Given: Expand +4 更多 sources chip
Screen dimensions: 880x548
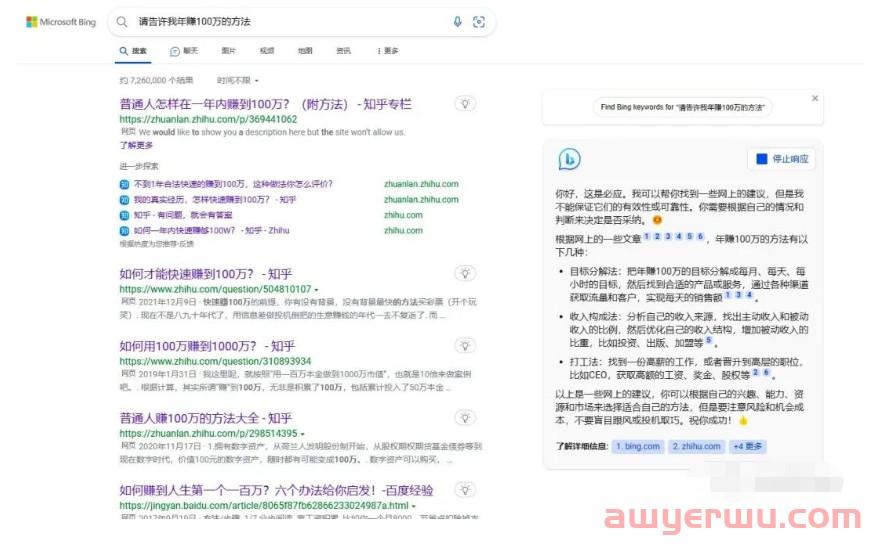Looking at the screenshot, I should [748, 446].
